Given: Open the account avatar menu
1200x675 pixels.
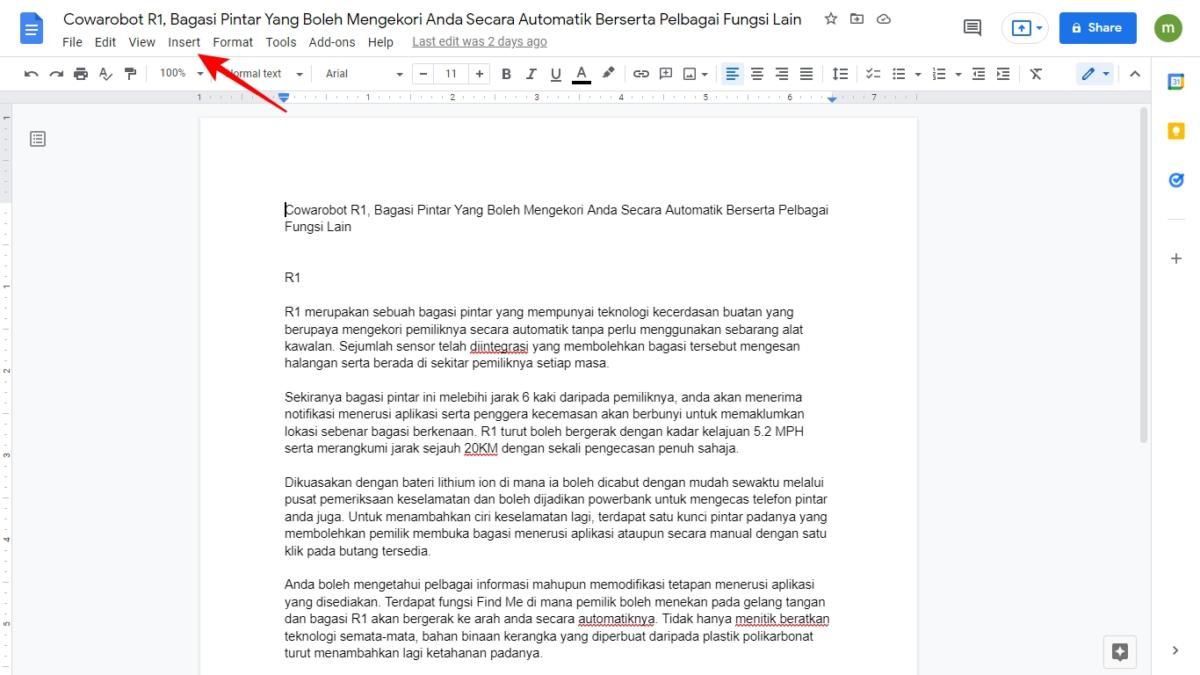Looking at the screenshot, I should tap(1167, 28).
